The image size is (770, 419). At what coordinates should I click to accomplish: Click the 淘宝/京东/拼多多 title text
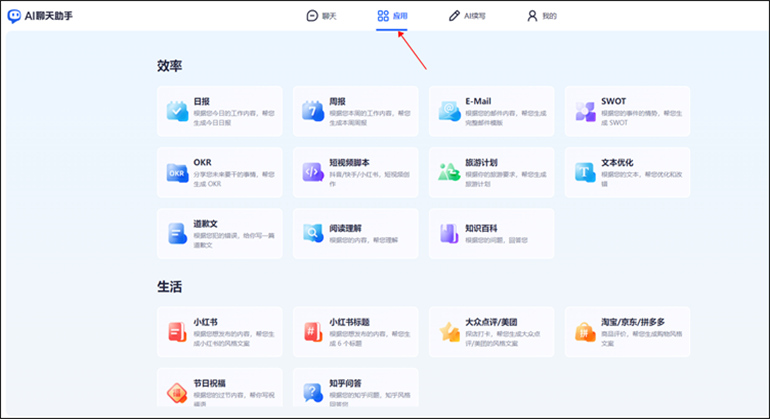pyautogui.click(x=633, y=322)
